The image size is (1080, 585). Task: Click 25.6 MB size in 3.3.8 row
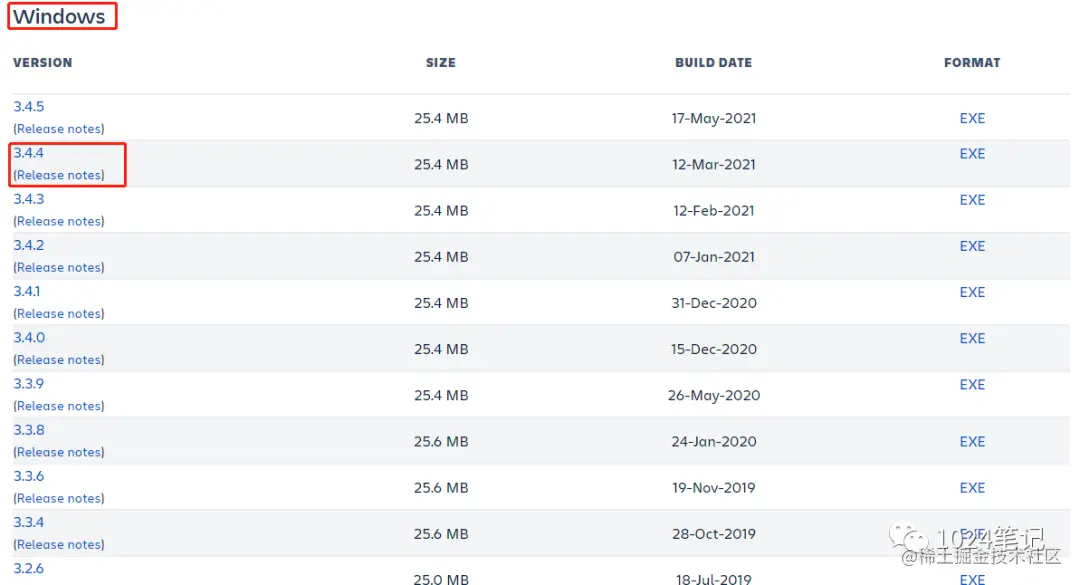pyautogui.click(x=441, y=442)
